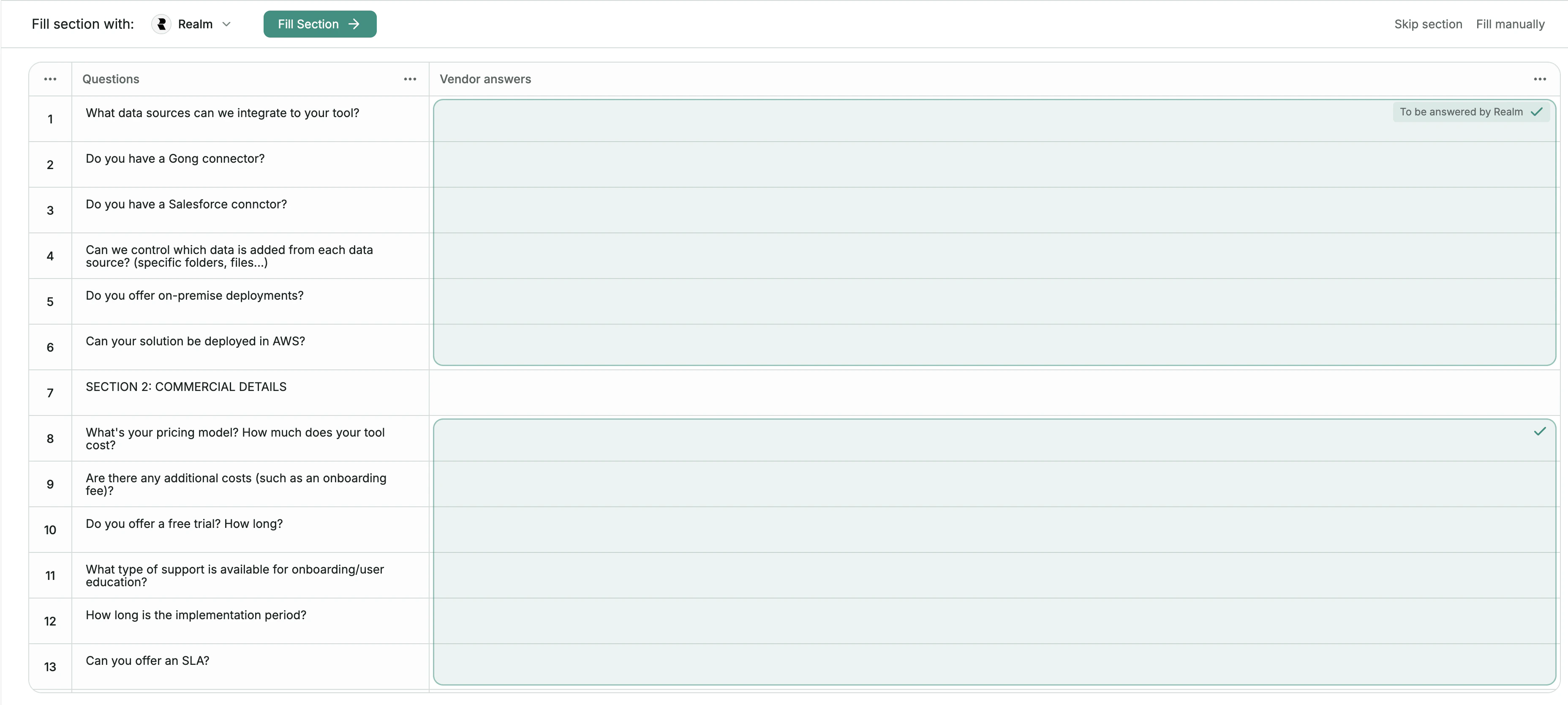Open the leftmost column three-dot menu
The width and height of the screenshot is (1568, 705).
50,79
